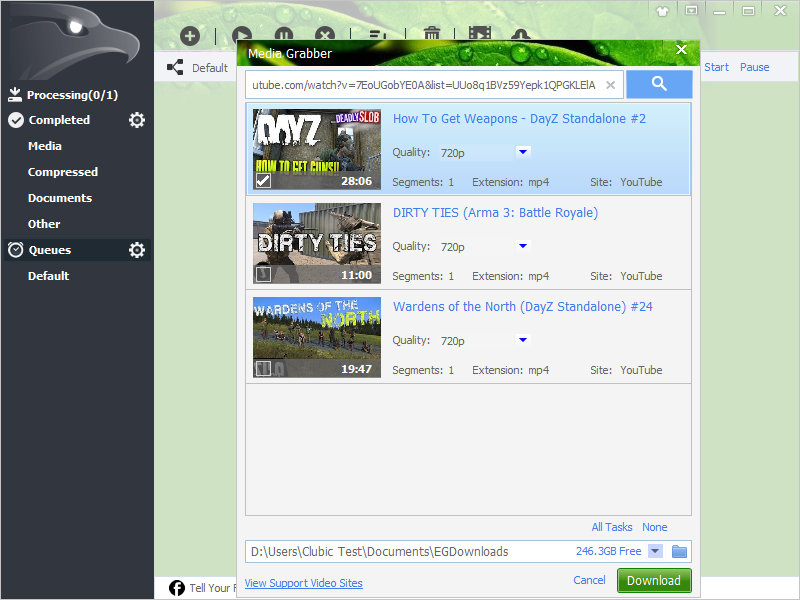Click the Completed settings gear icon
The width and height of the screenshot is (800, 600).
pyautogui.click(x=137, y=120)
